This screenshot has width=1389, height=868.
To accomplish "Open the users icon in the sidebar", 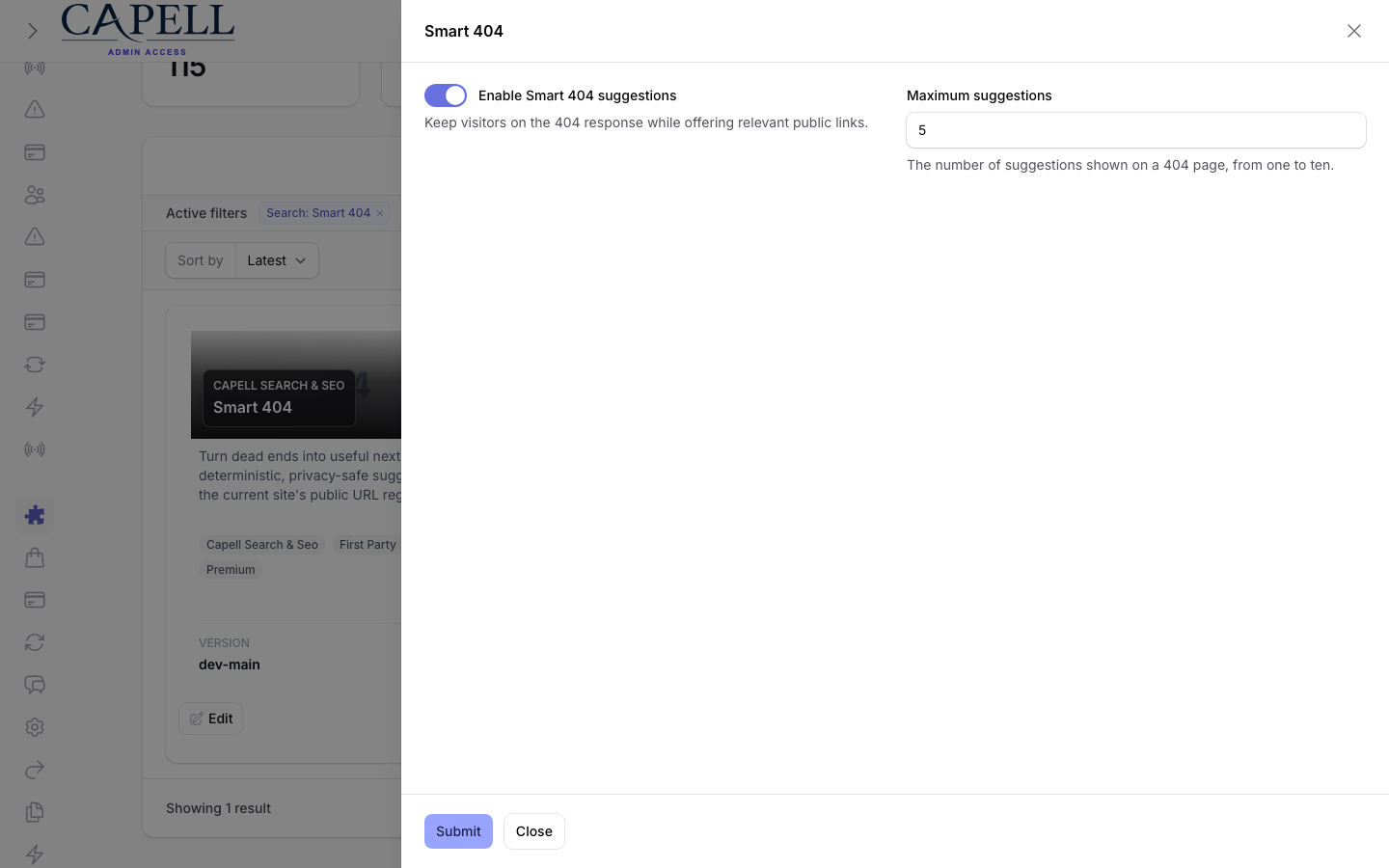I will 35,195.
